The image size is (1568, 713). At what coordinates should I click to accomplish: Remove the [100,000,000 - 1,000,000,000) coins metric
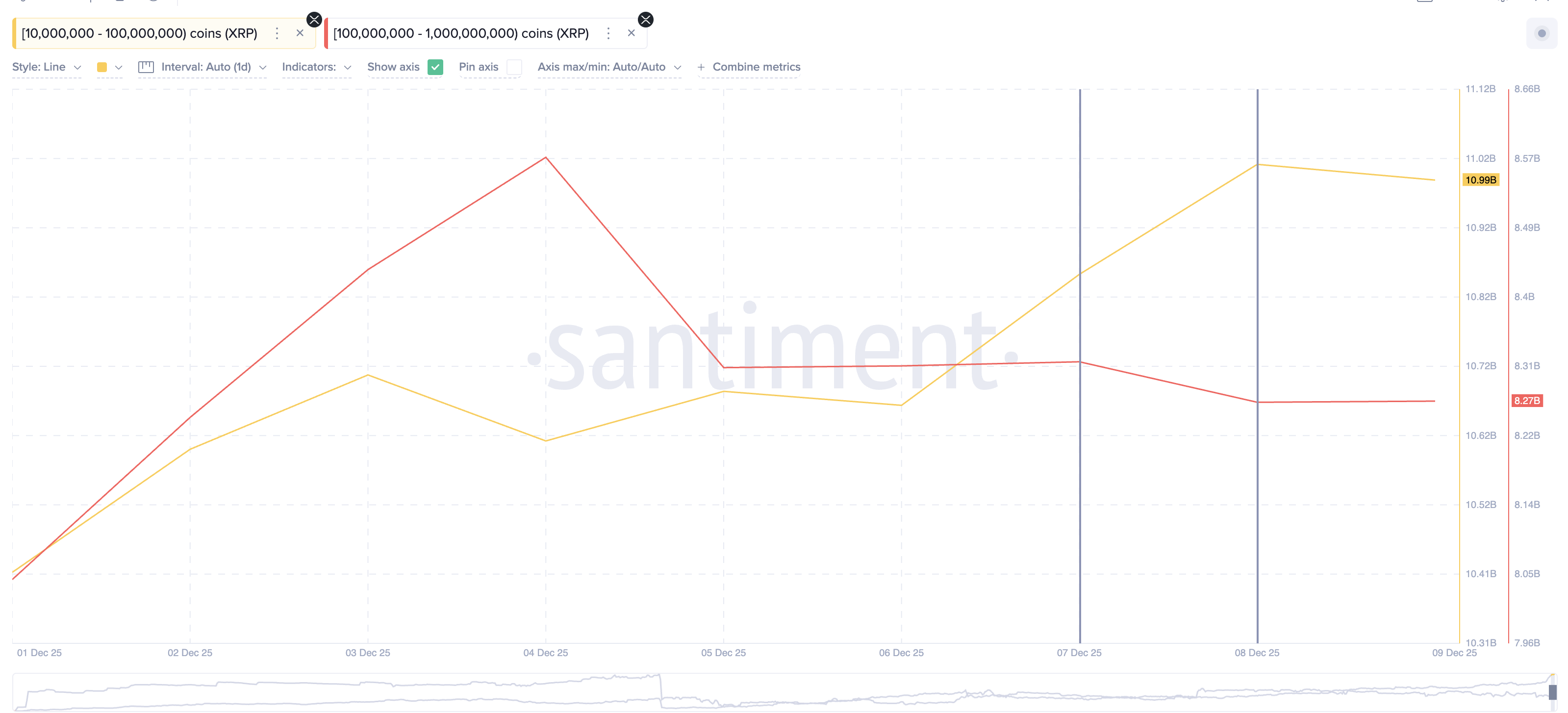coord(631,33)
